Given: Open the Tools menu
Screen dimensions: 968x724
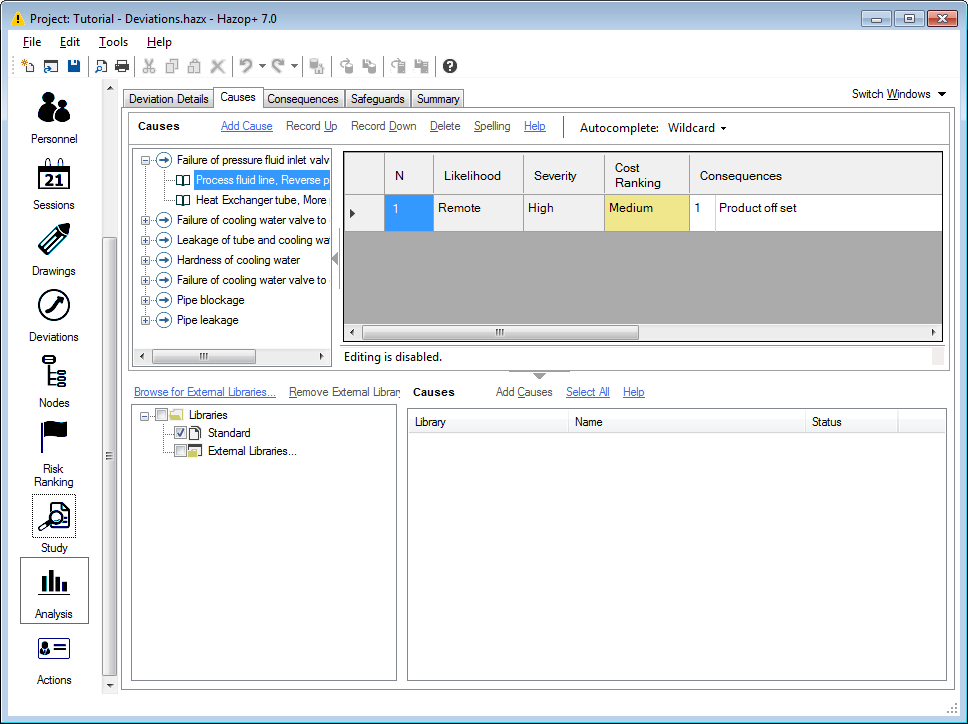Looking at the screenshot, I should (x=113, y=42).
